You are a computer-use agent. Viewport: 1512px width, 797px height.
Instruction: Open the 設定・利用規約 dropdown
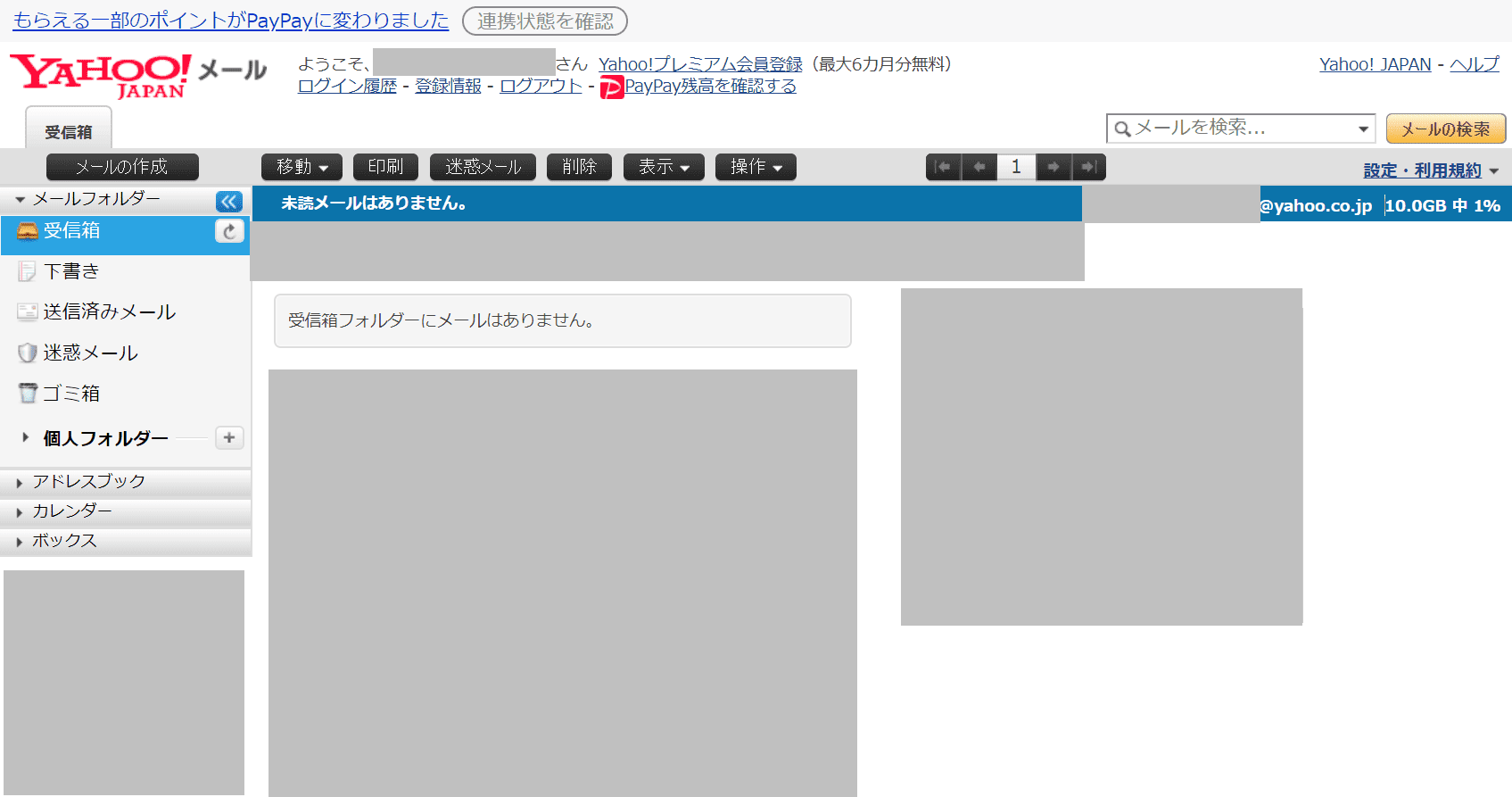click(x=1431, y=170)
